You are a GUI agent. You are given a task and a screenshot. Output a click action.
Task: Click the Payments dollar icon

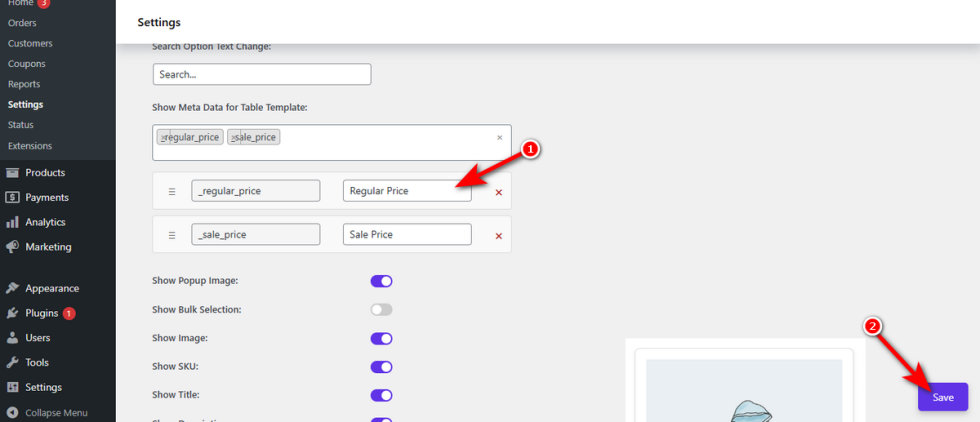coord(12,198)
